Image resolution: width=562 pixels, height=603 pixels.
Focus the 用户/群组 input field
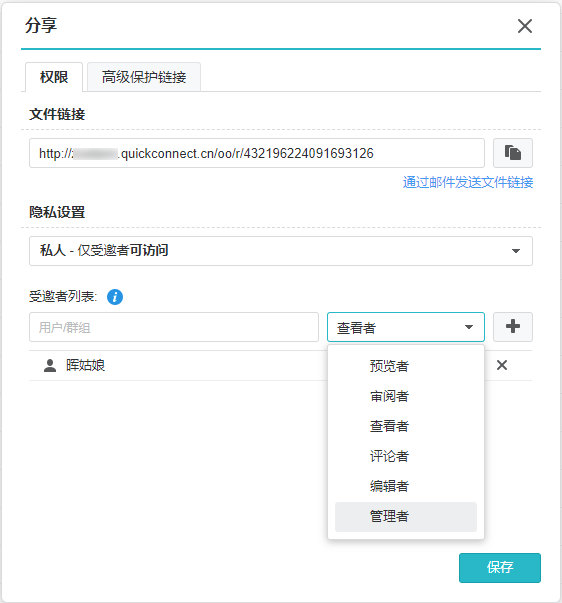pos(174,327)
